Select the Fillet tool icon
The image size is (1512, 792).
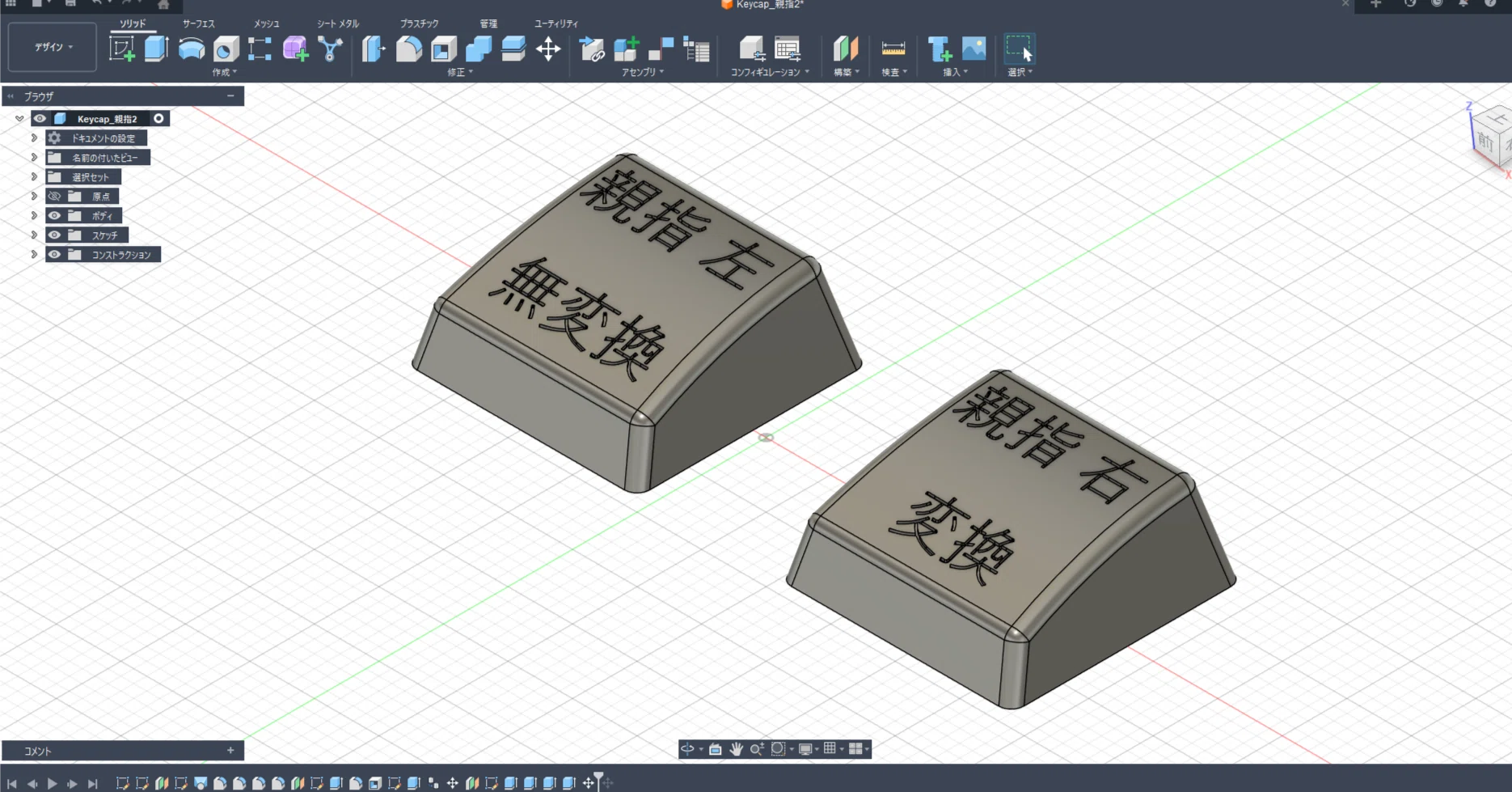point(409,49)
